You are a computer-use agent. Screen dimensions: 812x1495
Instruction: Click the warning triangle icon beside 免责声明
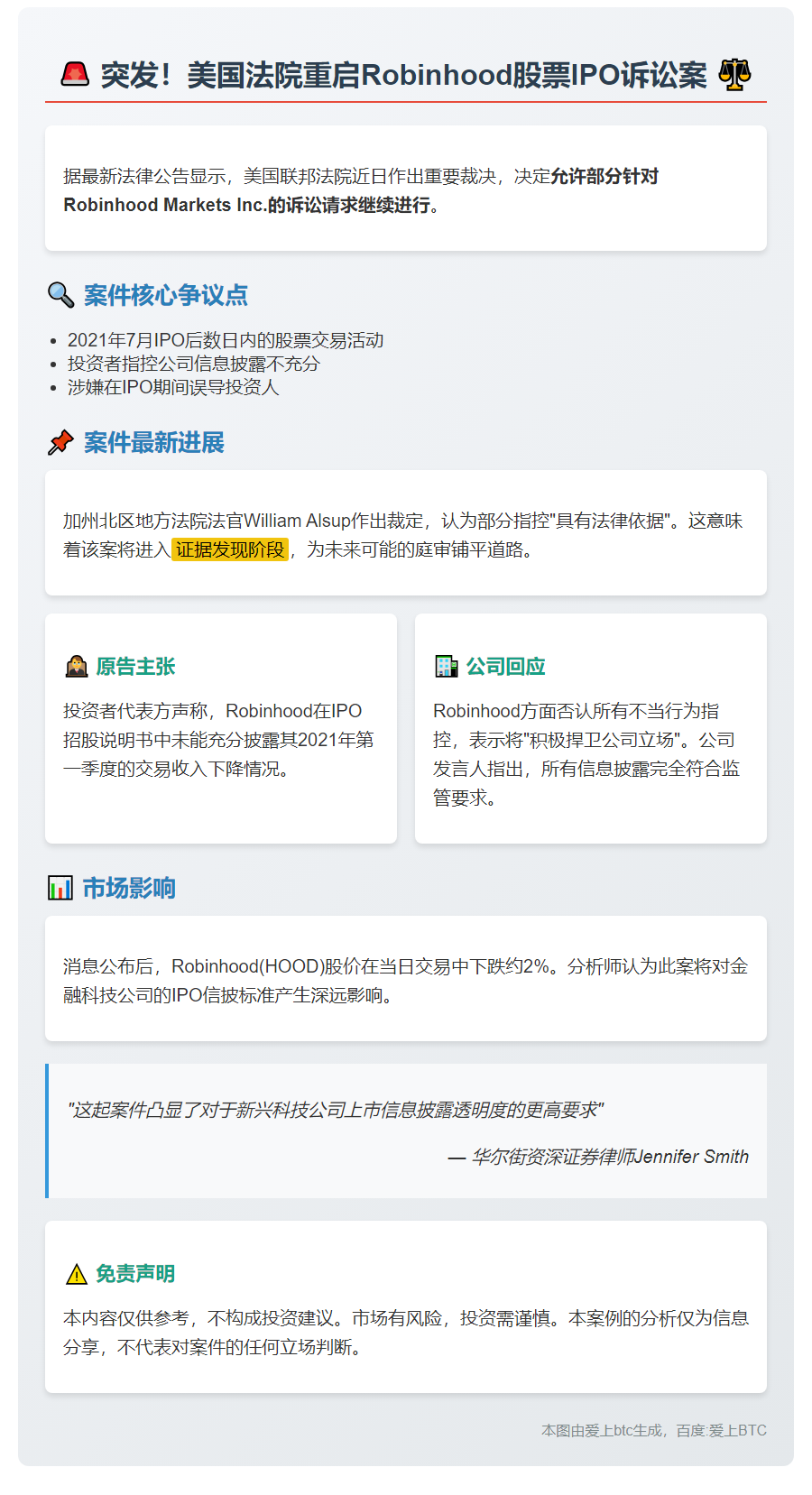(77, 1274)
